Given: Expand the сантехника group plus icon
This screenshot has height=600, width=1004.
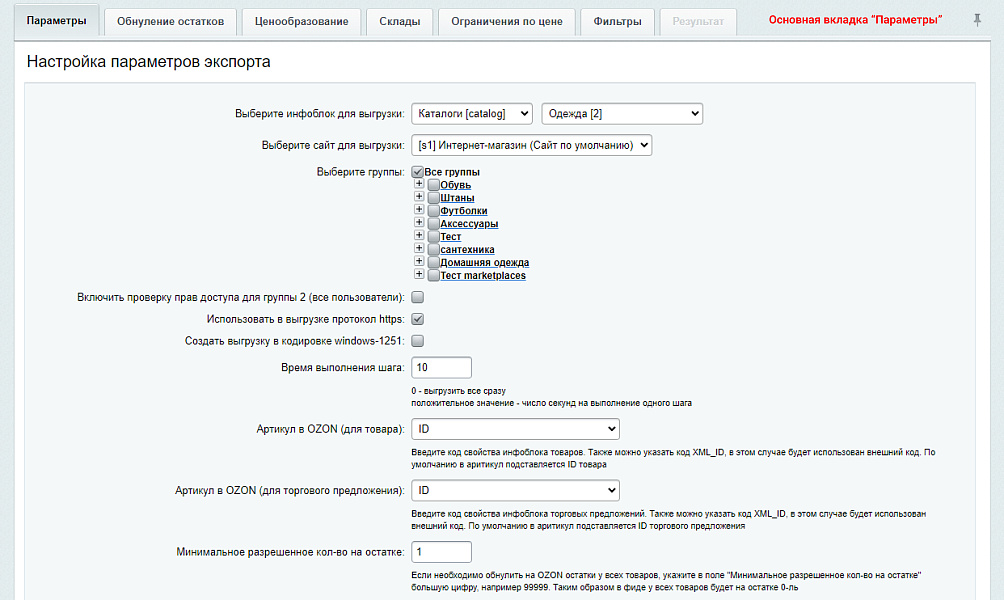Looking at the screenshot, I should 419,249.
